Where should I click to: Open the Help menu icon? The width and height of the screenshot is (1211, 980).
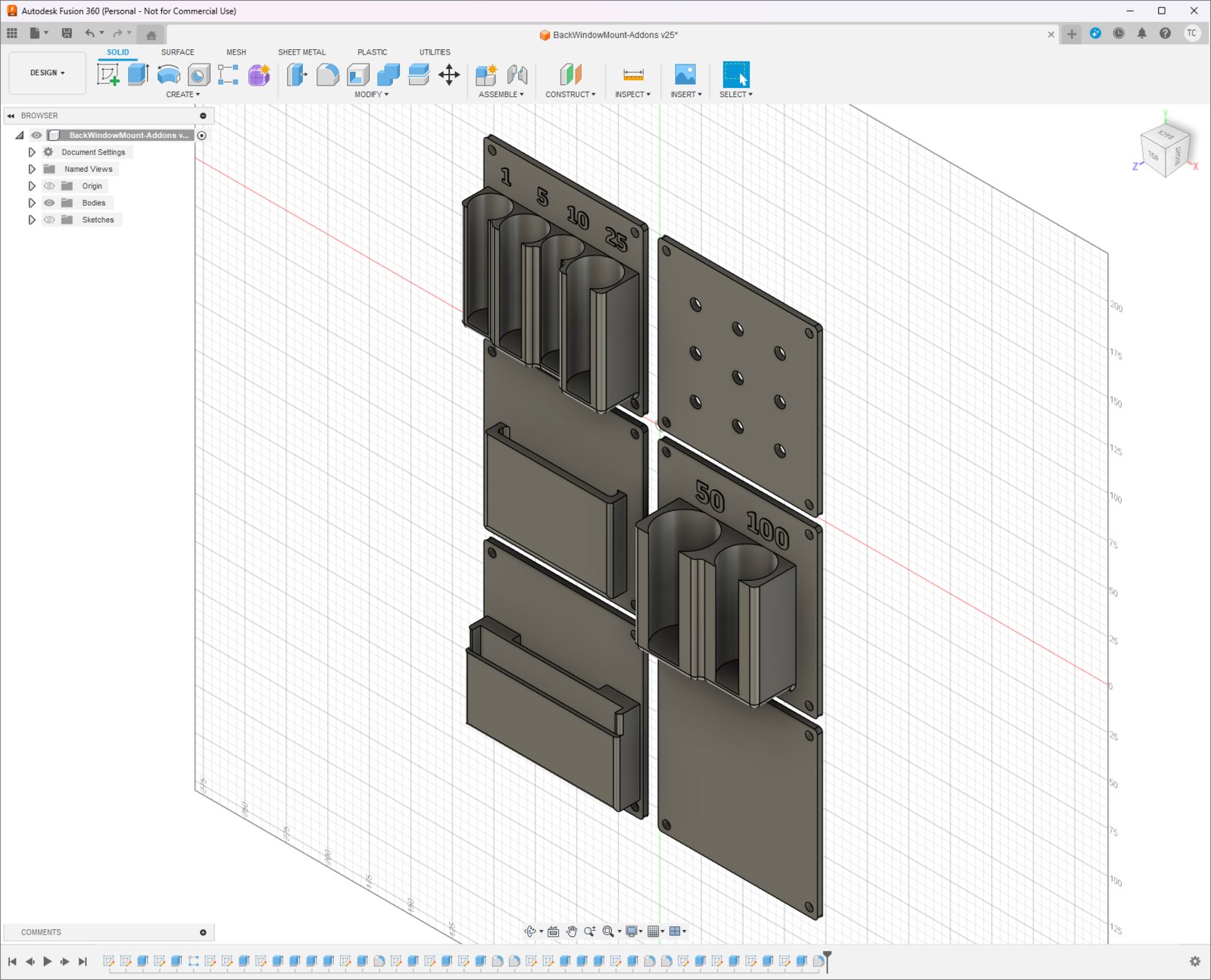[1166, 33]
